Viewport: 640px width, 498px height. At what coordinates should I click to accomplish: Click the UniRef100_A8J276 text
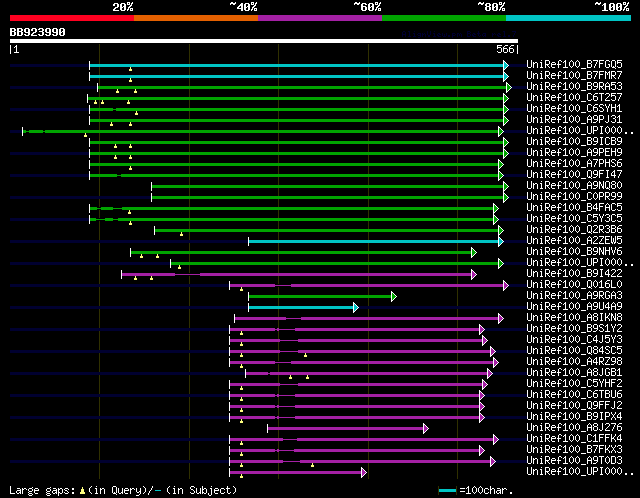(x=574, y=428)
